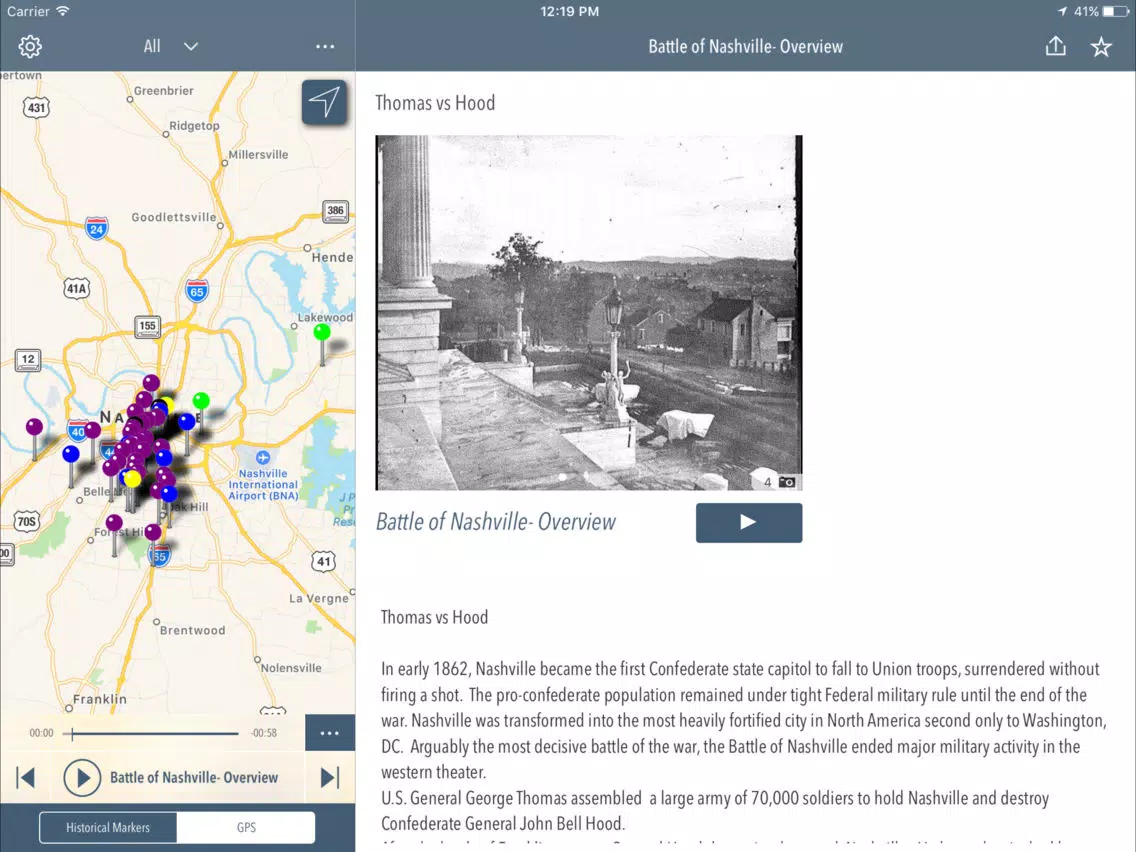1136x852 pixels.
Task: Select the green pin east of downtown Nashville
Action: 201,401
